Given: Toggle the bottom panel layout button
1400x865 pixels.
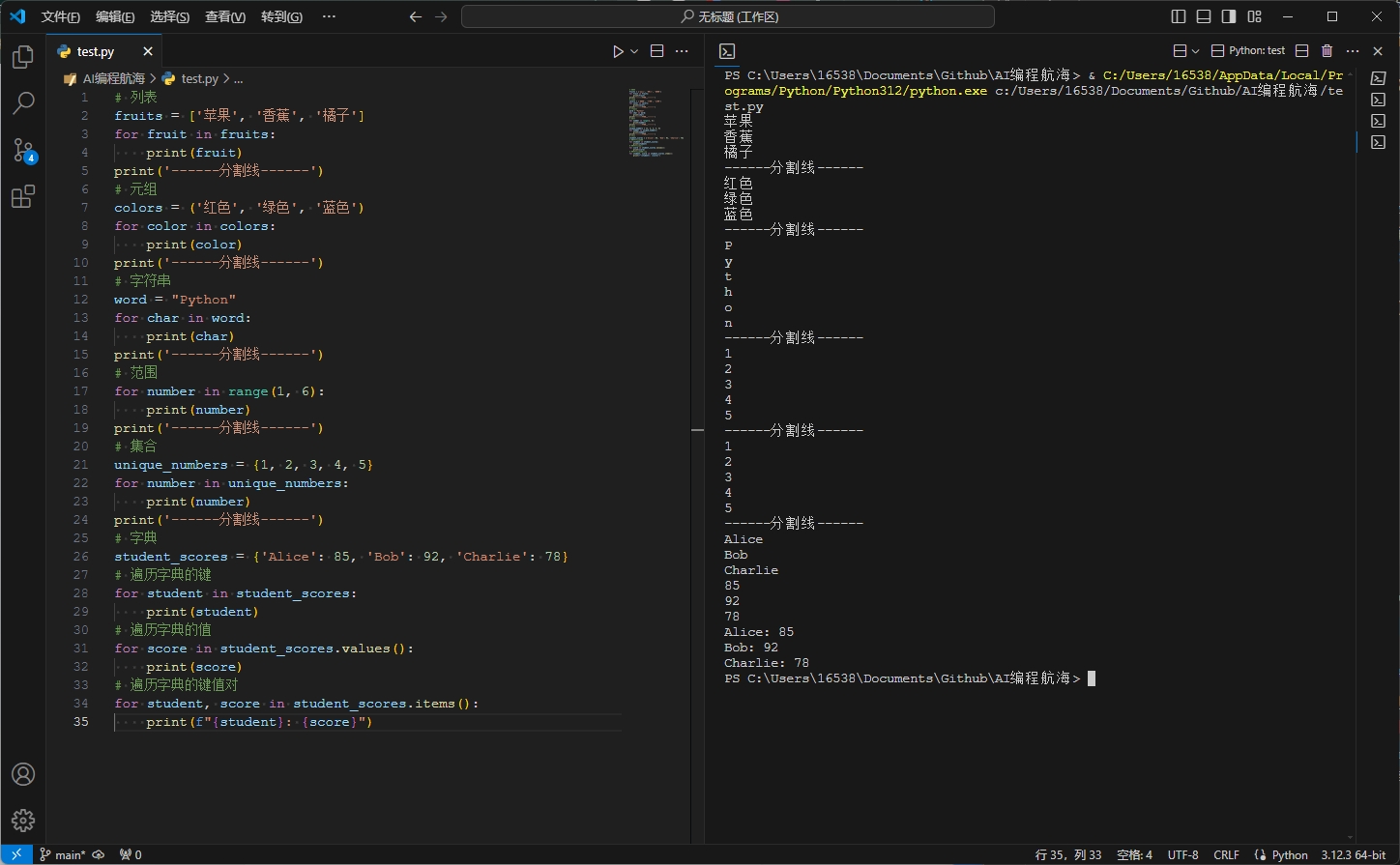Looking at the screenshot, I should (1204, 16).
